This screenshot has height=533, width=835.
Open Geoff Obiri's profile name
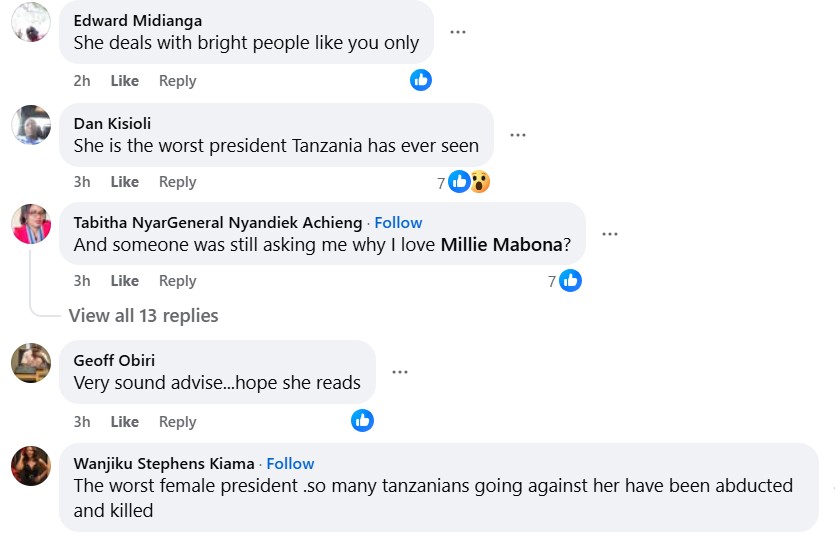[114, 361]
